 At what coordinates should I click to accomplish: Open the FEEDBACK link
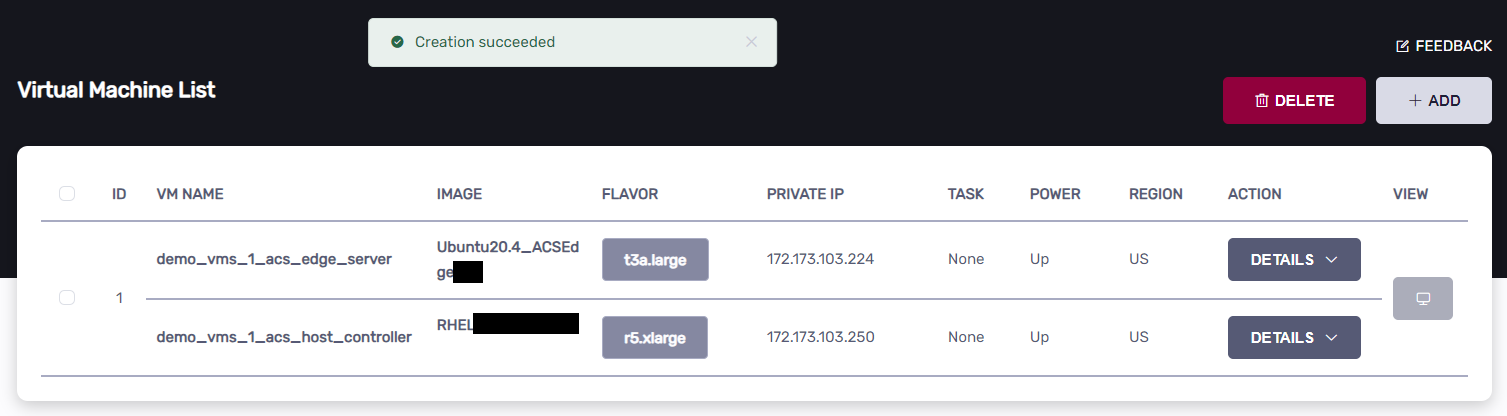point(1453,46)
